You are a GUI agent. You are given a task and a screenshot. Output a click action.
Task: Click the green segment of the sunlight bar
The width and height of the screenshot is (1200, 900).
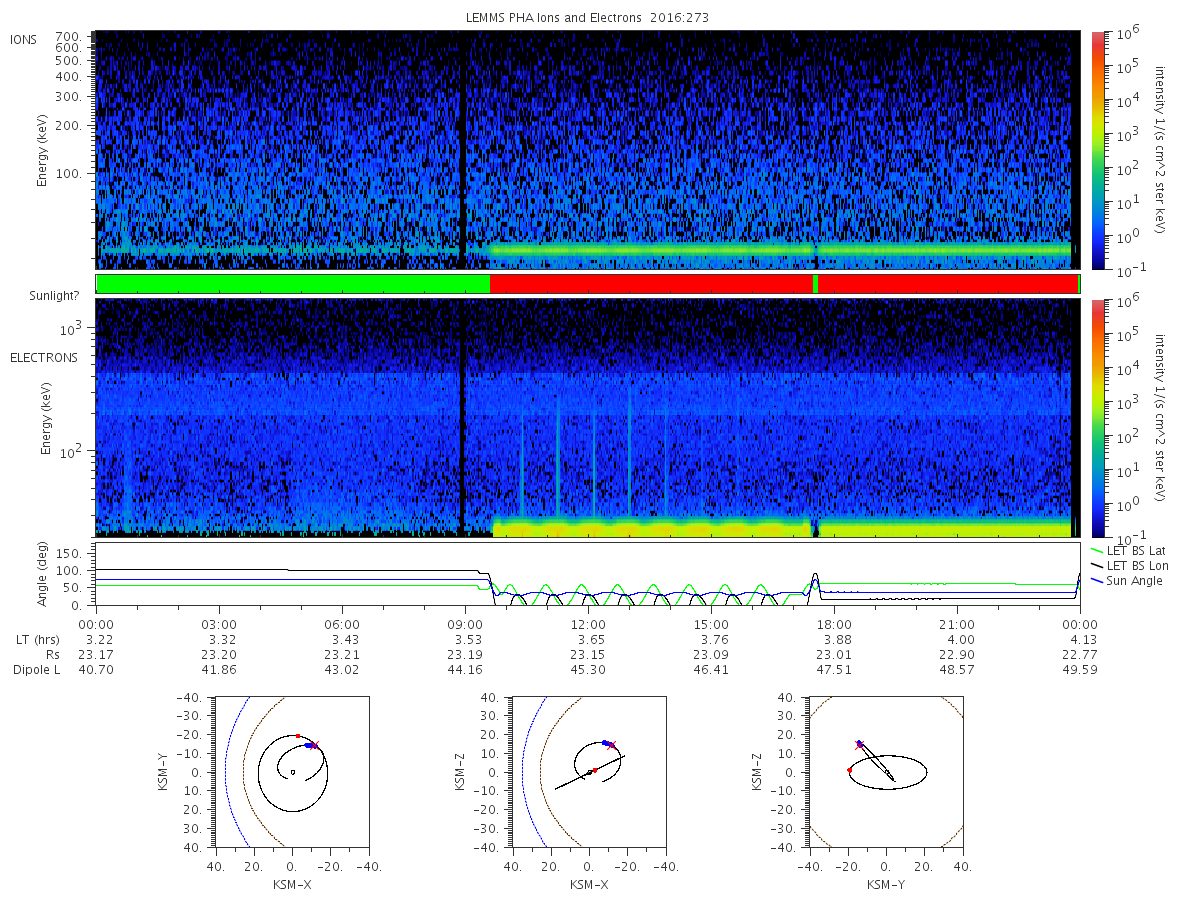pyautogui.click(x=293, y=284)
